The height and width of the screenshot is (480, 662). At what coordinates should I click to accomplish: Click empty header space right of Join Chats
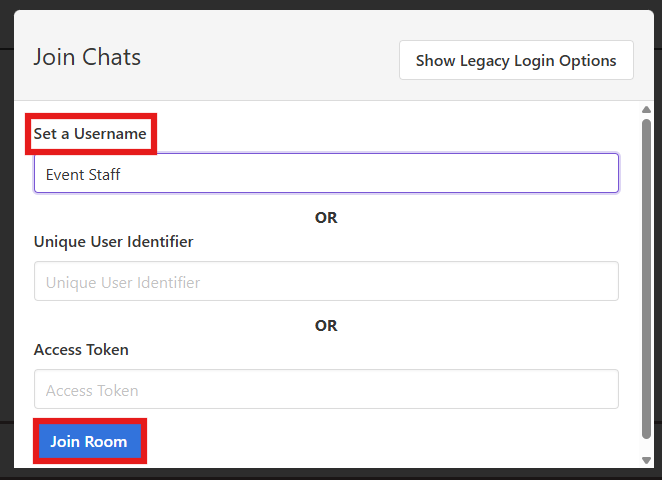(270, 57)
